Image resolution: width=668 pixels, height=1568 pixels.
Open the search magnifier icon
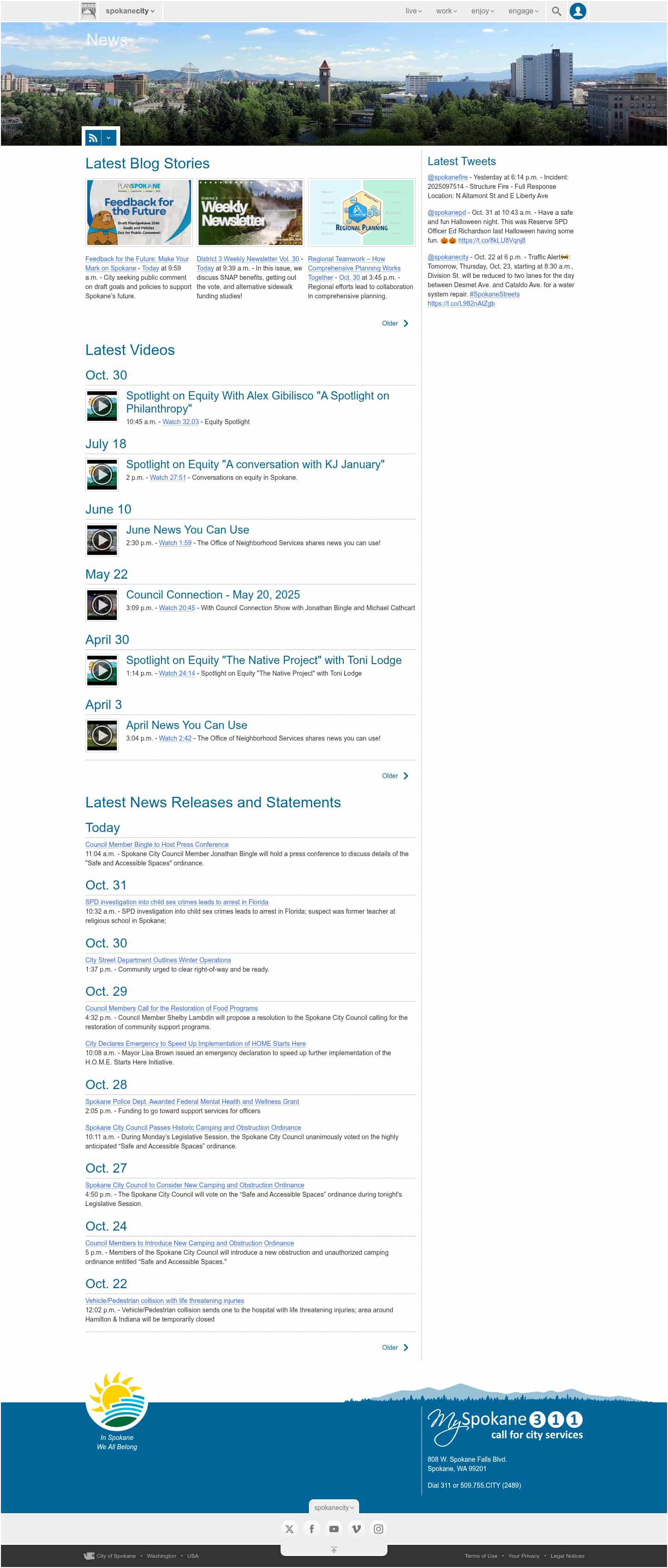[x=556, y=11]
